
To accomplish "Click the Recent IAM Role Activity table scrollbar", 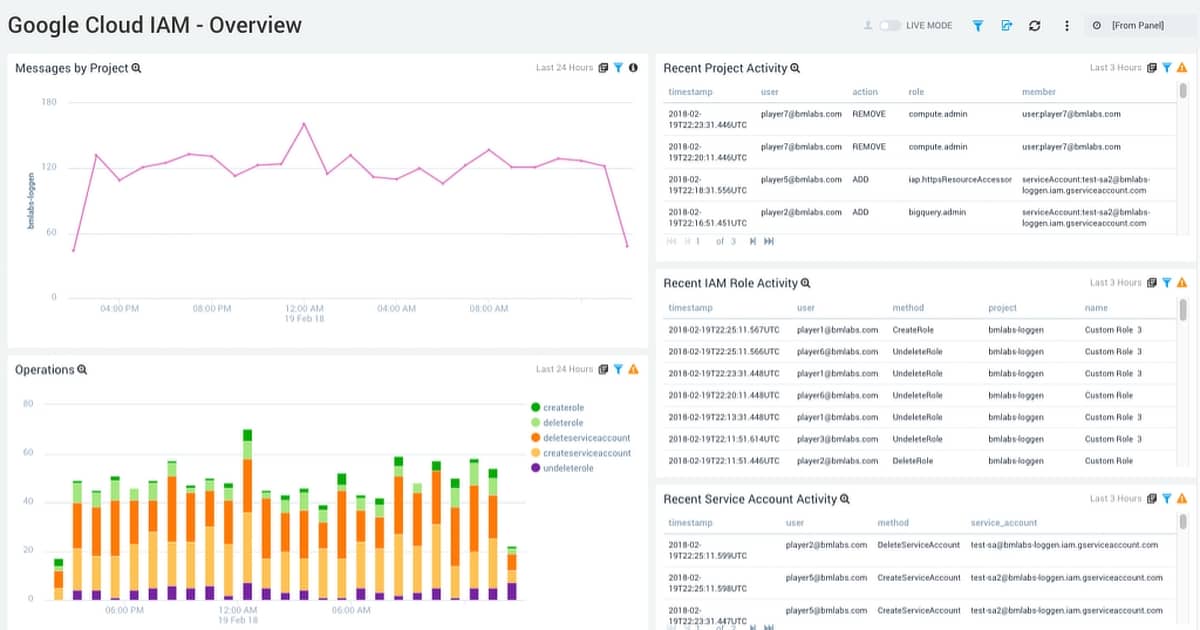I will click(1184, 310).
